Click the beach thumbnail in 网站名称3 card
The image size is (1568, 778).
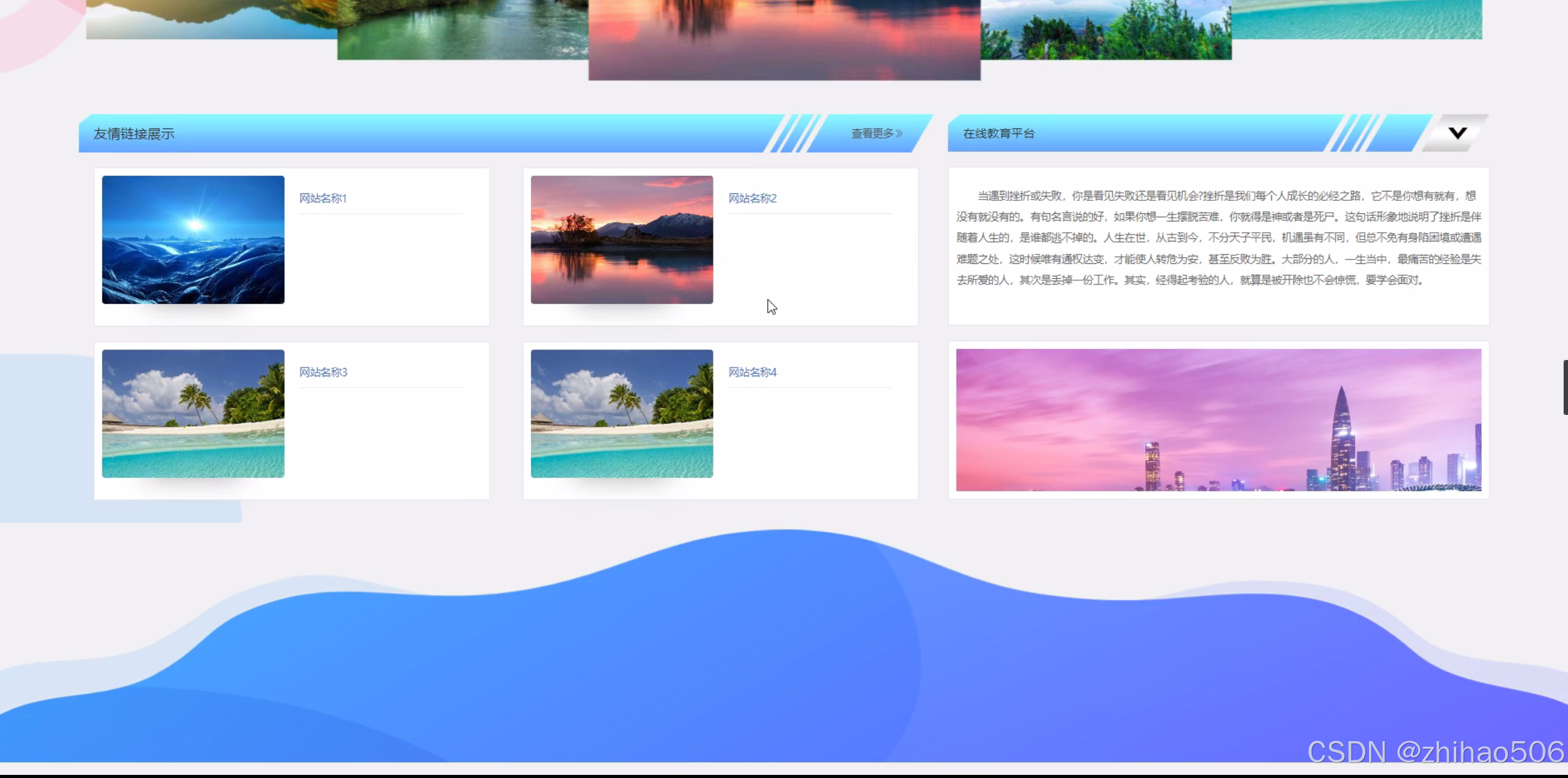tap(193, 414)
